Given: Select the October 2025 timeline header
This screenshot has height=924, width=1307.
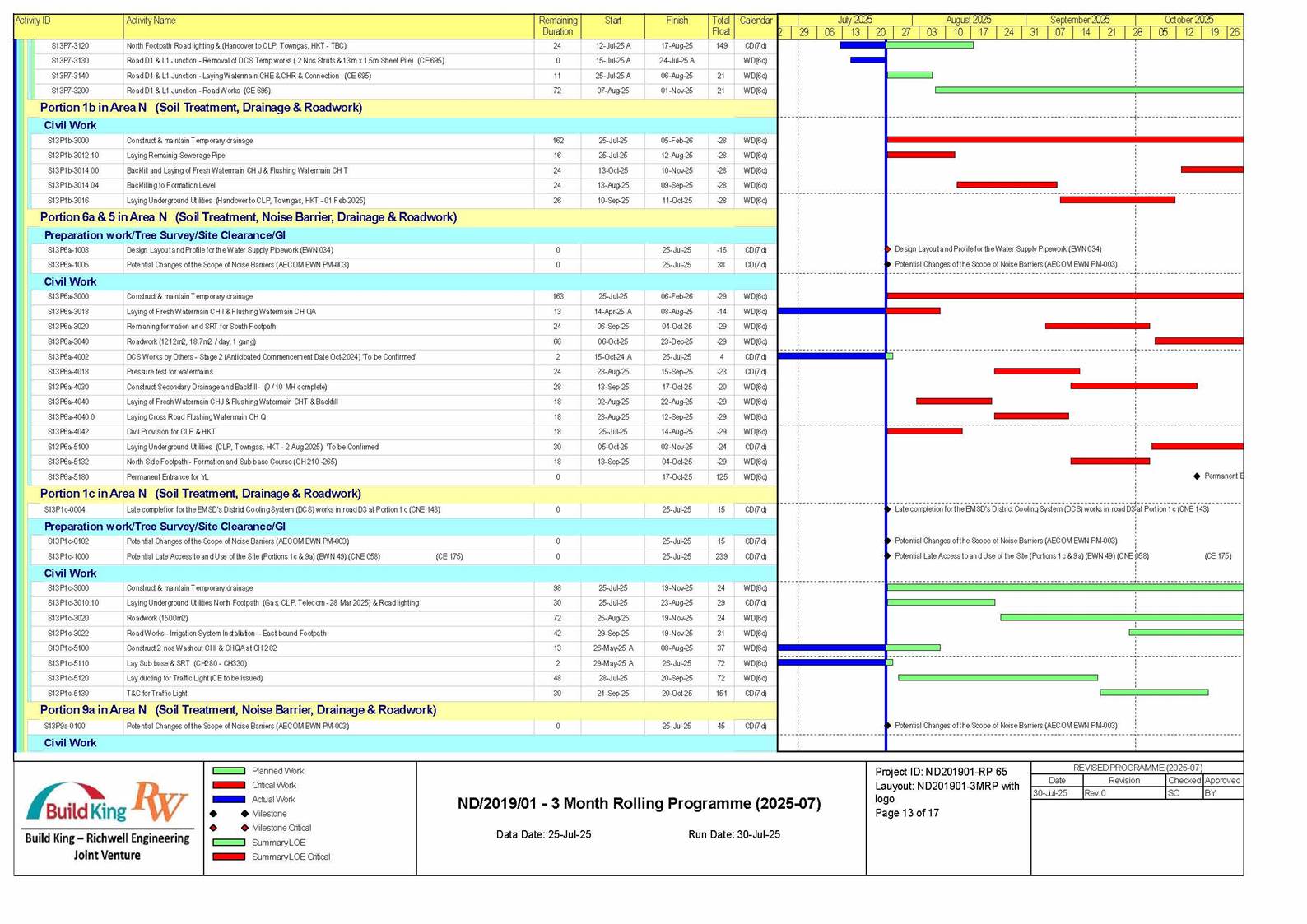Looking at the screenshot, I should 1189,20.
